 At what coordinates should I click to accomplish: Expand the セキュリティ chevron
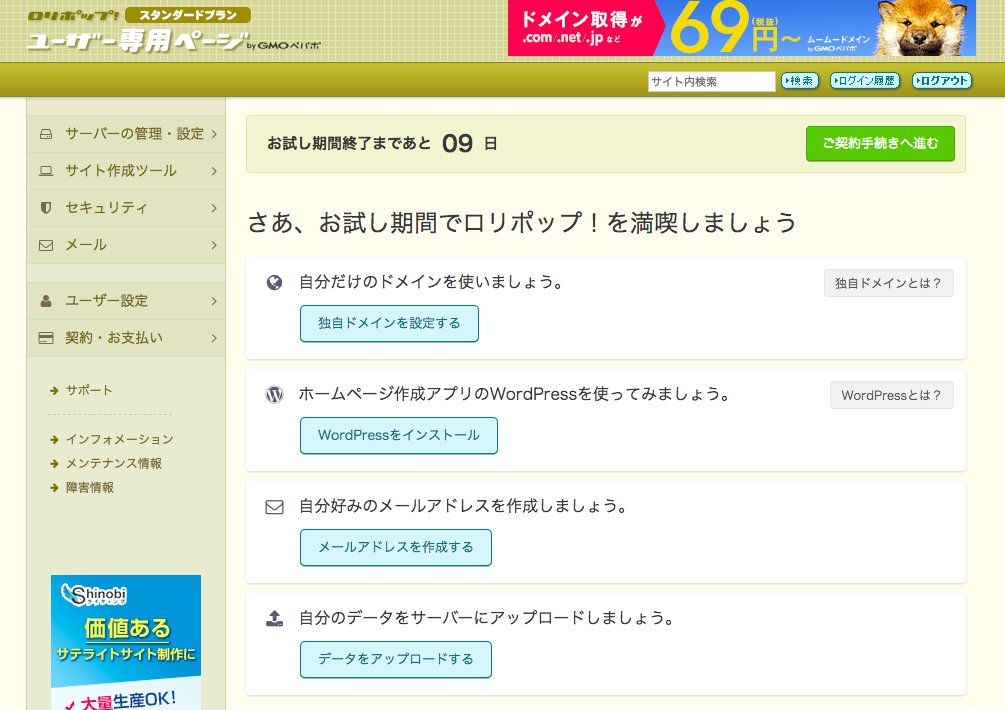click(x=214, y=208)
